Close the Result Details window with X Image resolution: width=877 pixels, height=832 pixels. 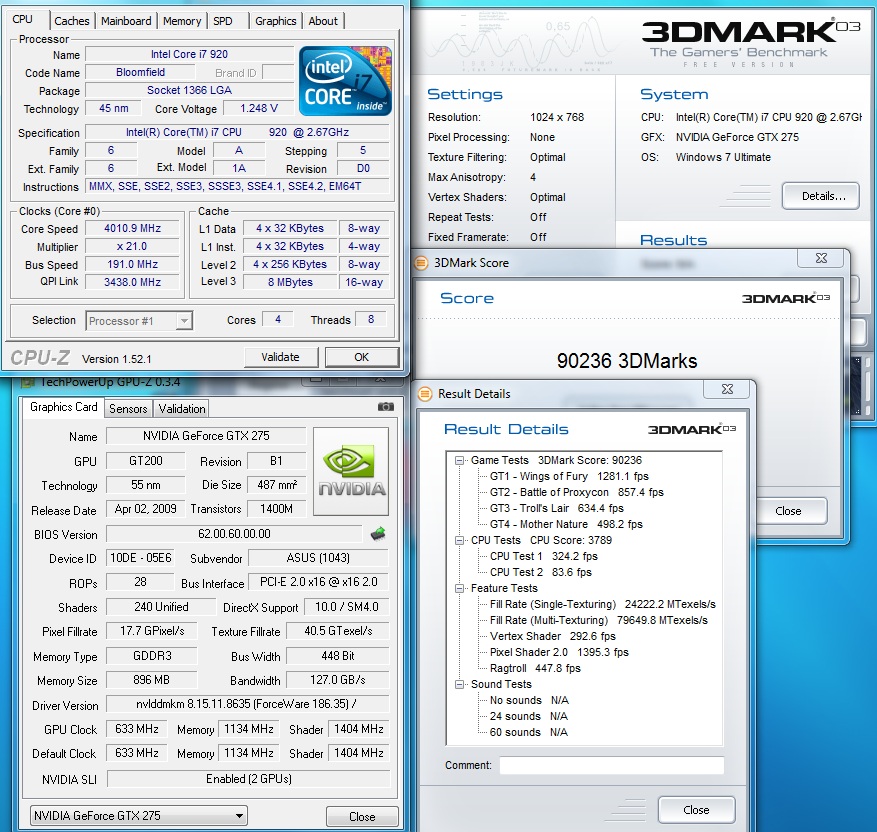coord(727,389)
